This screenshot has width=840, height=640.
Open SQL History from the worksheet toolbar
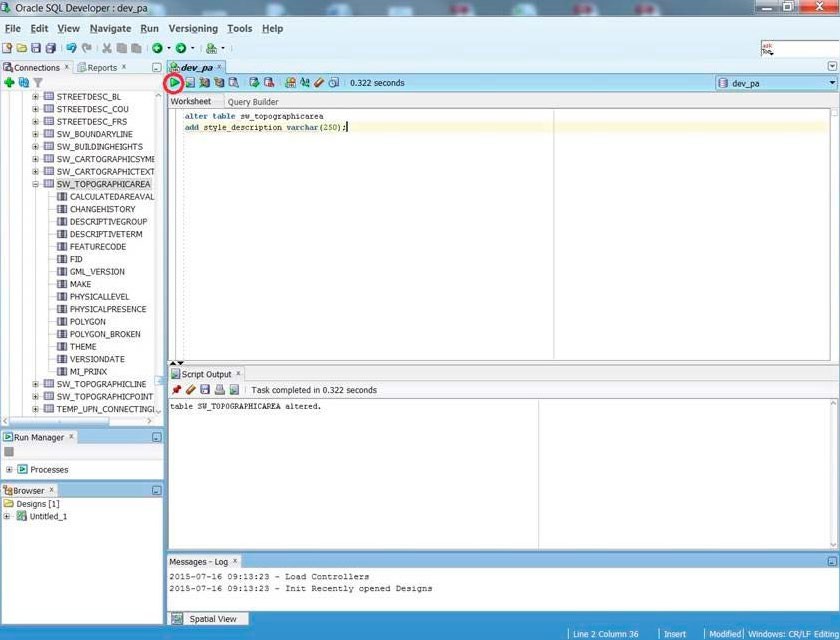pyautogui.click(x=333, y=83)
